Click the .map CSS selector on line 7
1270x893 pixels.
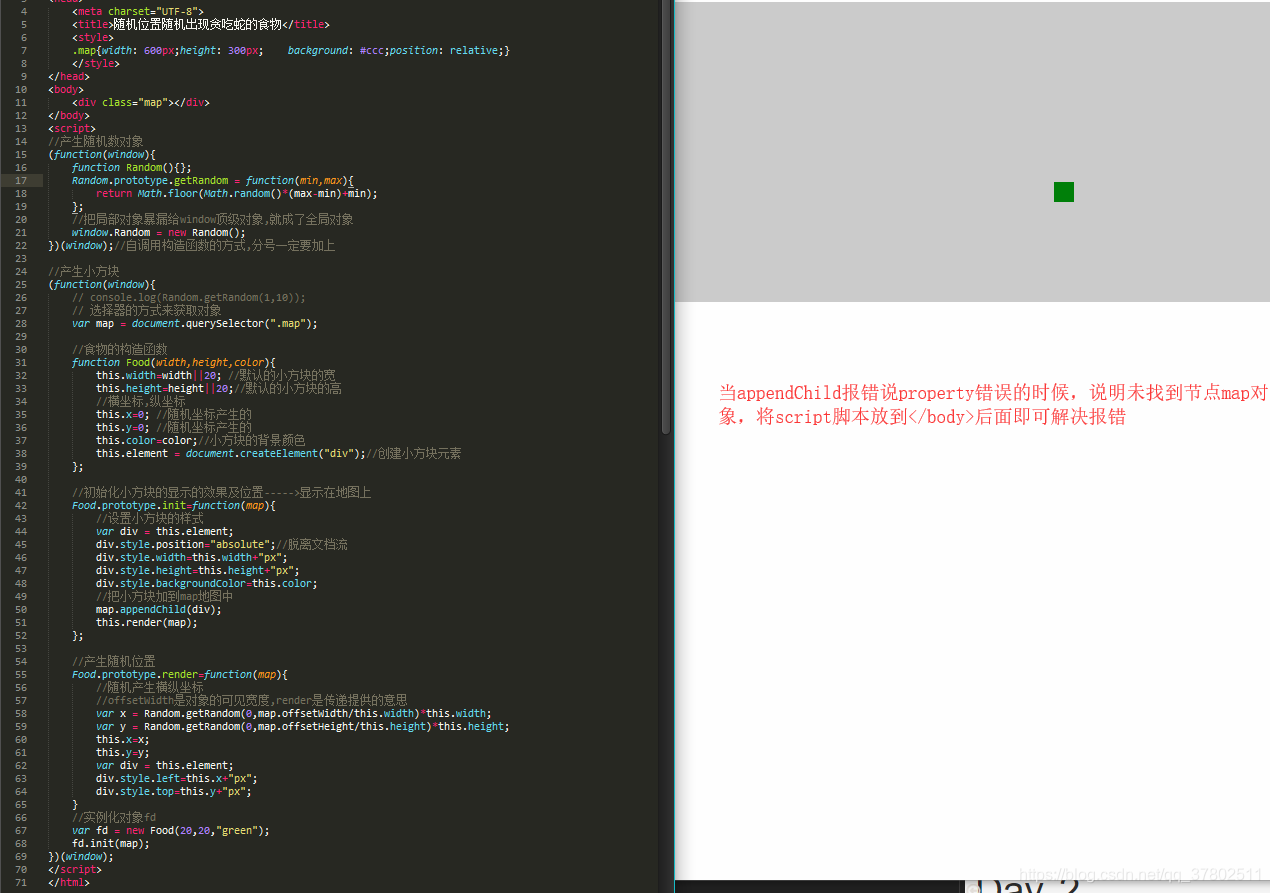(89, 50)
